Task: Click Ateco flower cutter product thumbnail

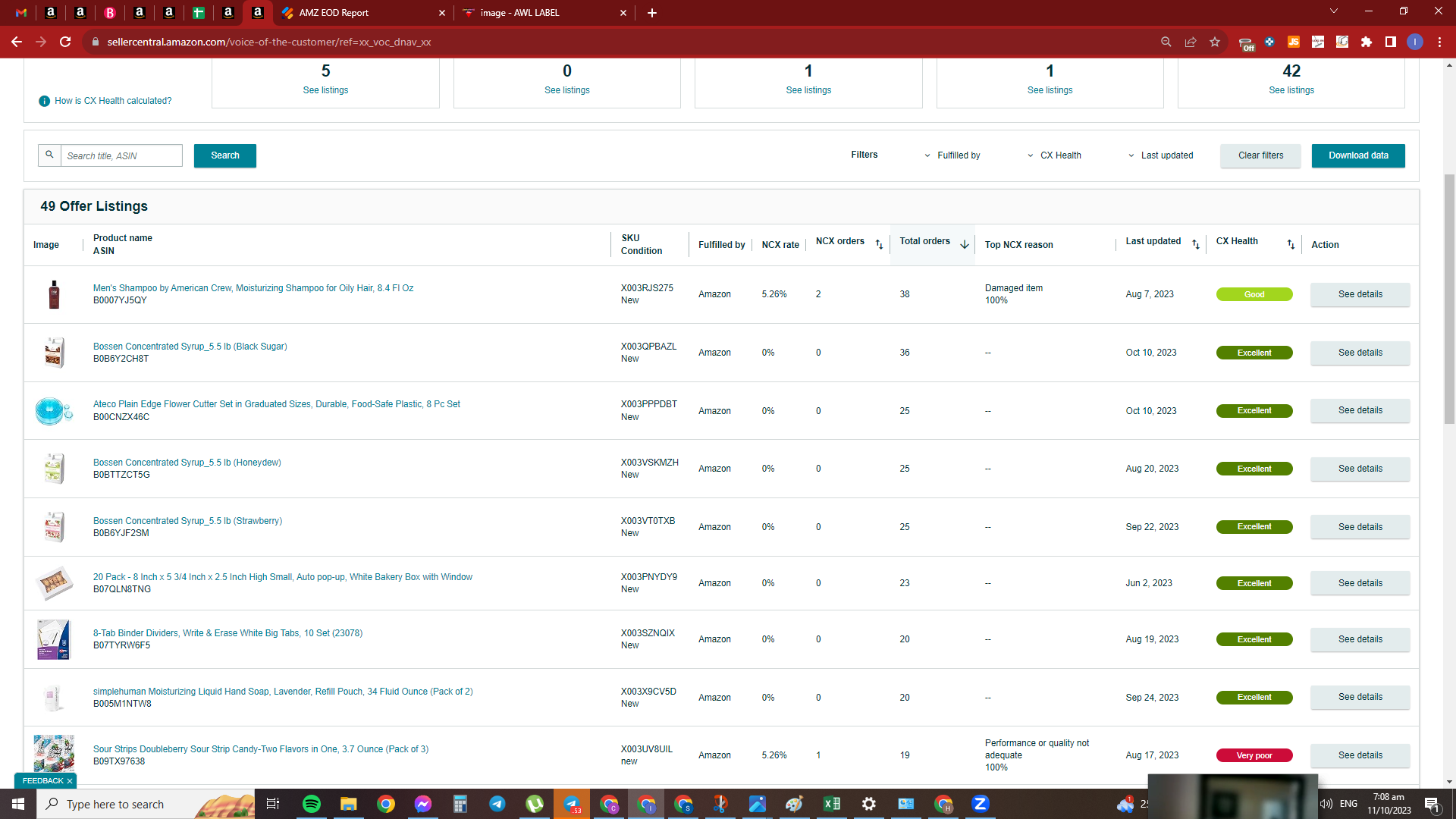Action: coord(54,411)
